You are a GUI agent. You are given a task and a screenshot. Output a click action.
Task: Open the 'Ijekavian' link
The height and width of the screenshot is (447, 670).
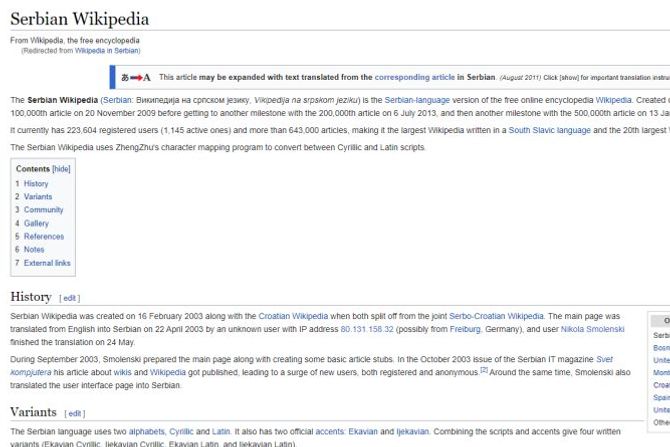coord(412,432)
